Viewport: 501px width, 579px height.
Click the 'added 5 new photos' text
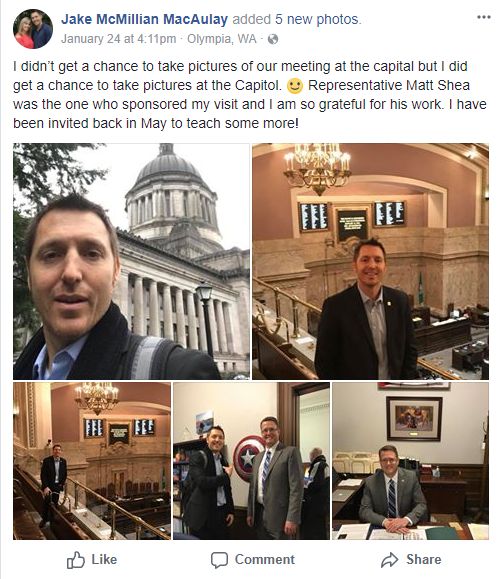[x=297, y=19]
